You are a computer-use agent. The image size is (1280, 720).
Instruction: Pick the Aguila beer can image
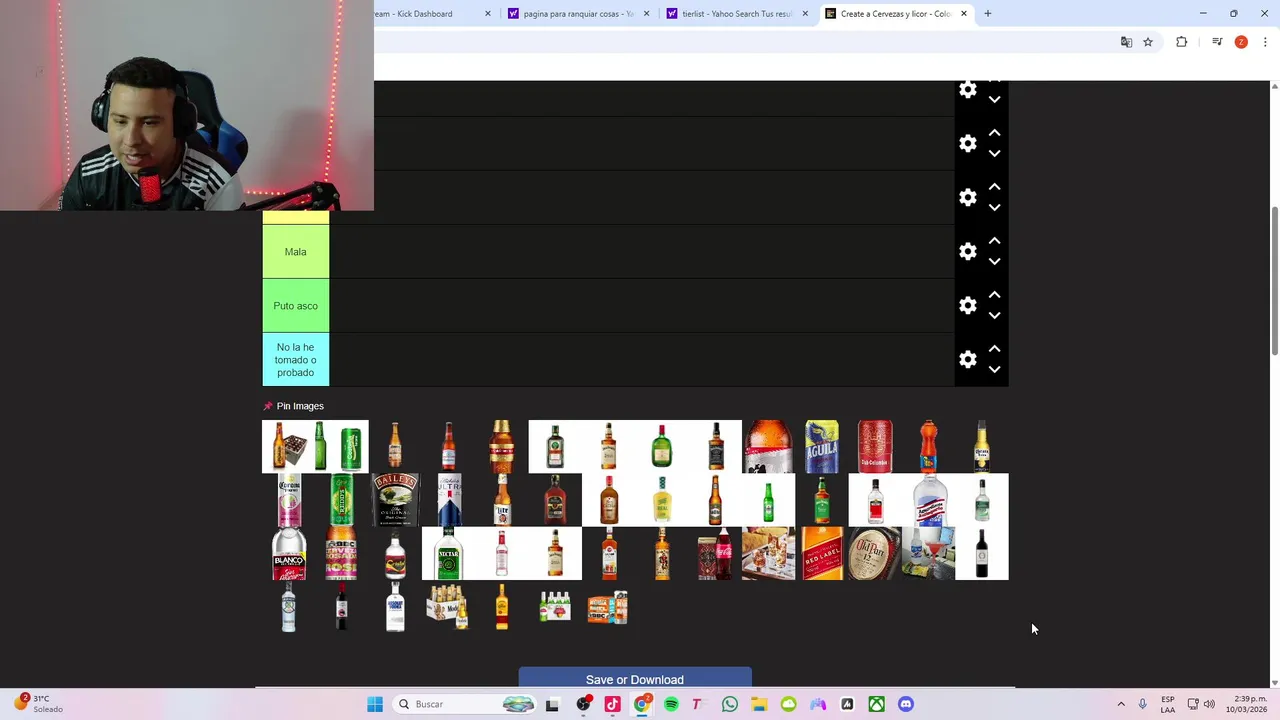(822, 446)
